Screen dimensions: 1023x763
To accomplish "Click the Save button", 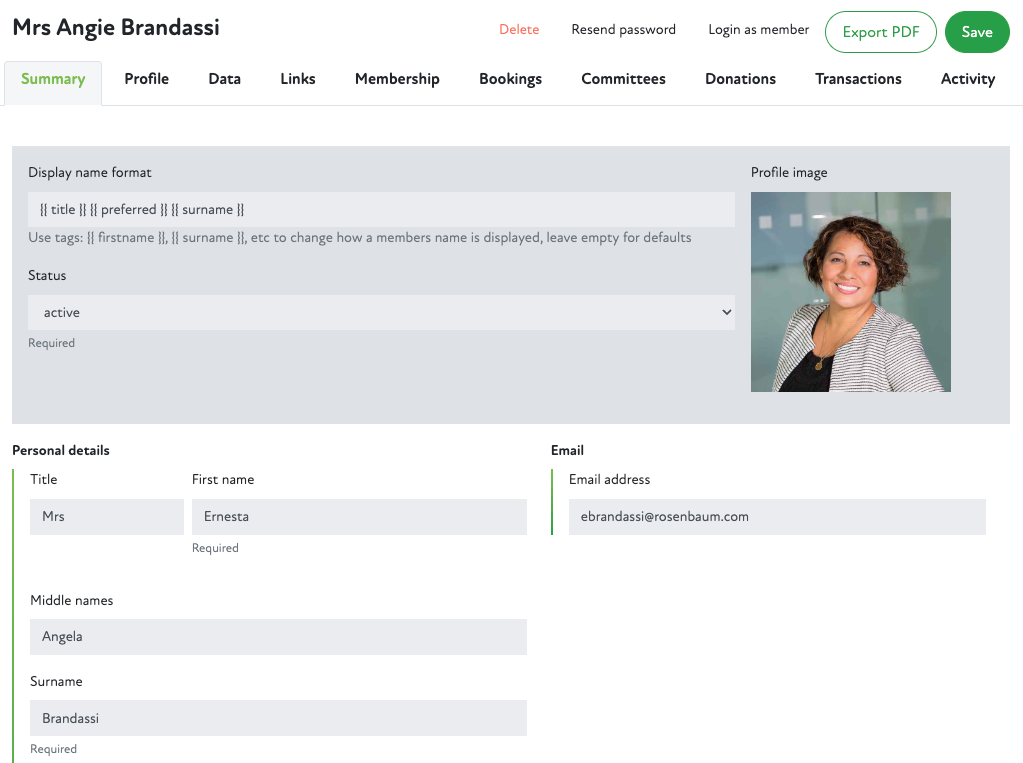I will point(976,32).
